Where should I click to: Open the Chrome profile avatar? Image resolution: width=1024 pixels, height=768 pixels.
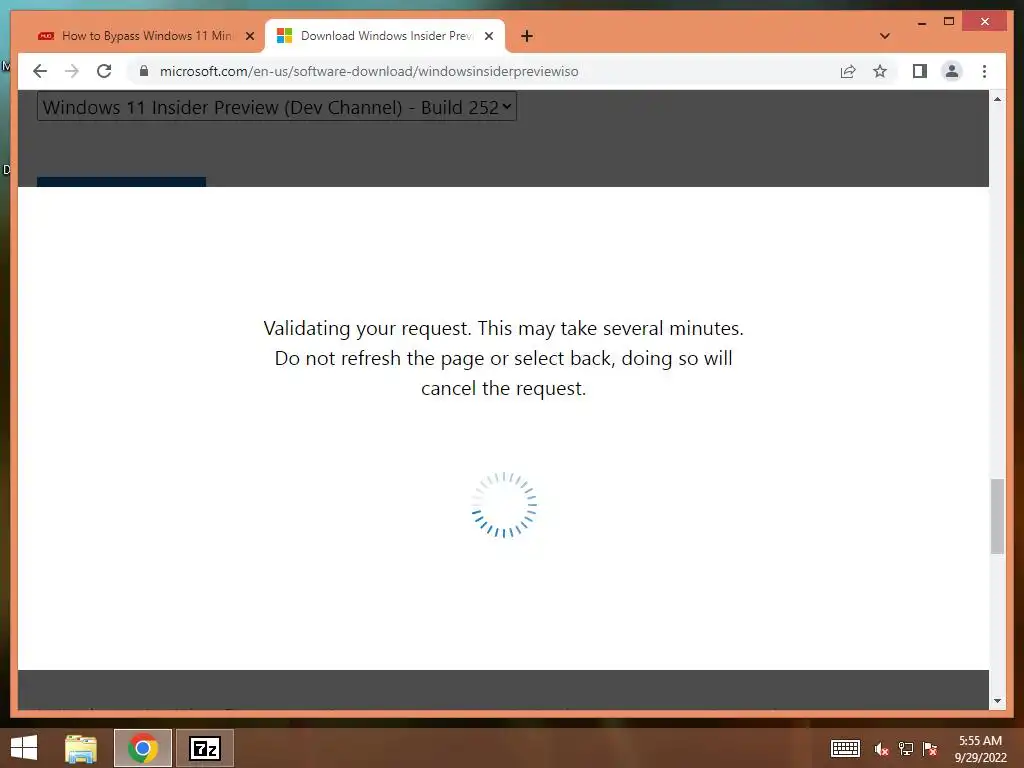pyautogui.click(x=952, y=71)
